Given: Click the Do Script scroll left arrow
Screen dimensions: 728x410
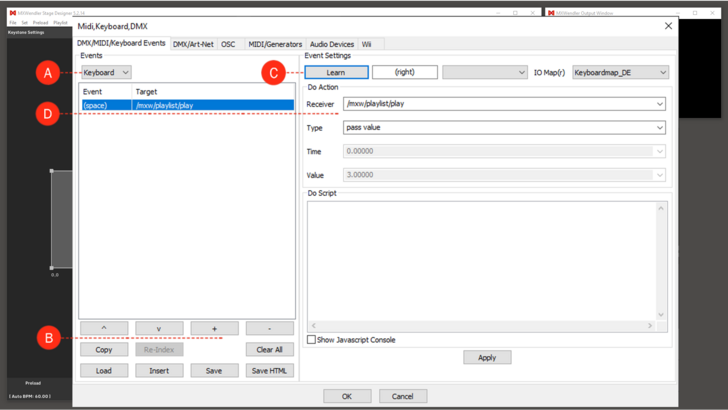Looking at the screenshot, I should coord(314,326).
